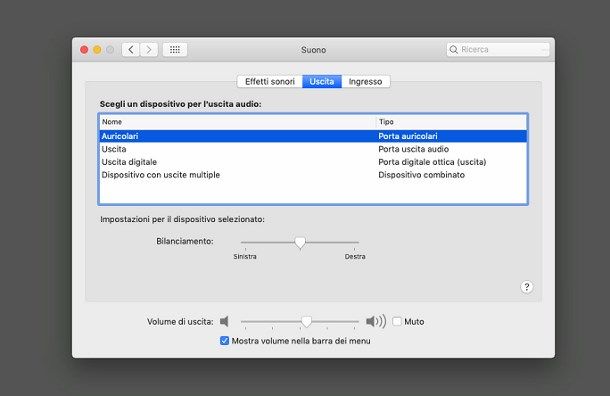Go back with the left chevron button
610x396 pixels.
[131, 50]
